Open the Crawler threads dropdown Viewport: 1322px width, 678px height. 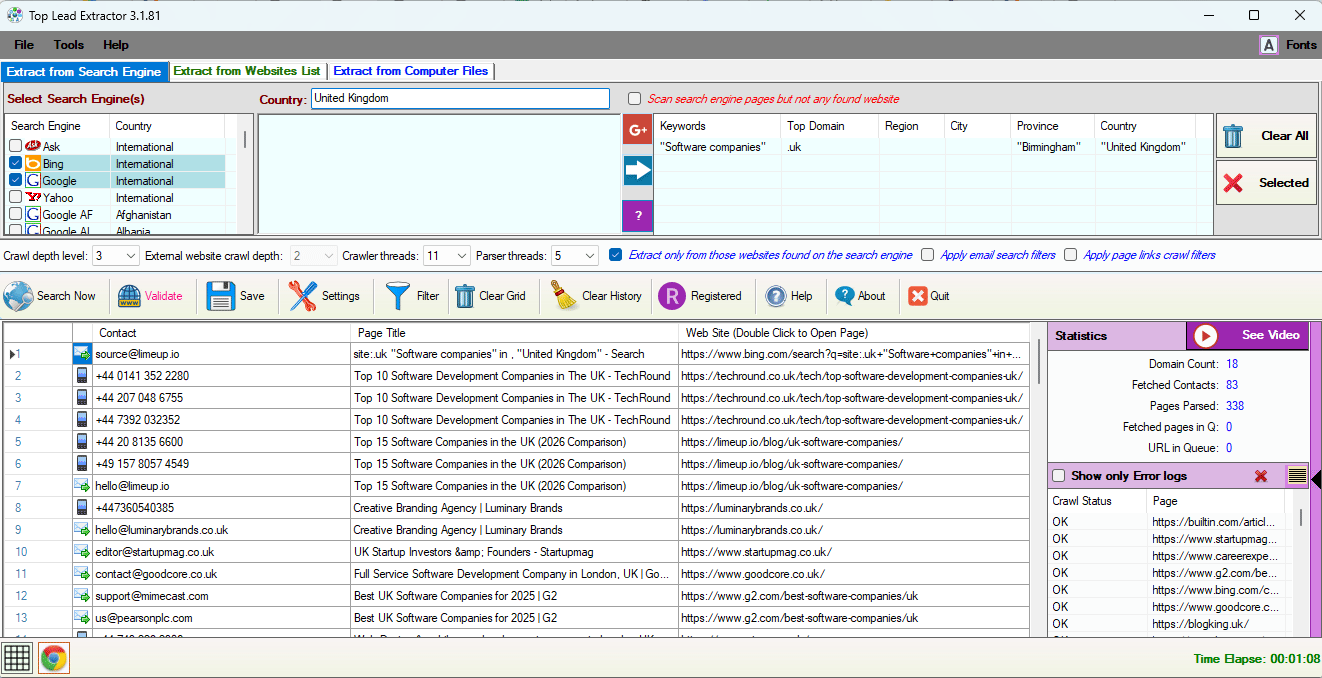[461, 256]
